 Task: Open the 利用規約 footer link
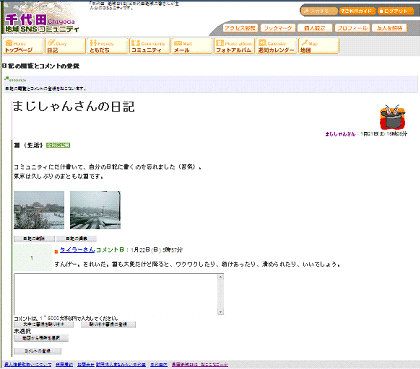(64, 365)
